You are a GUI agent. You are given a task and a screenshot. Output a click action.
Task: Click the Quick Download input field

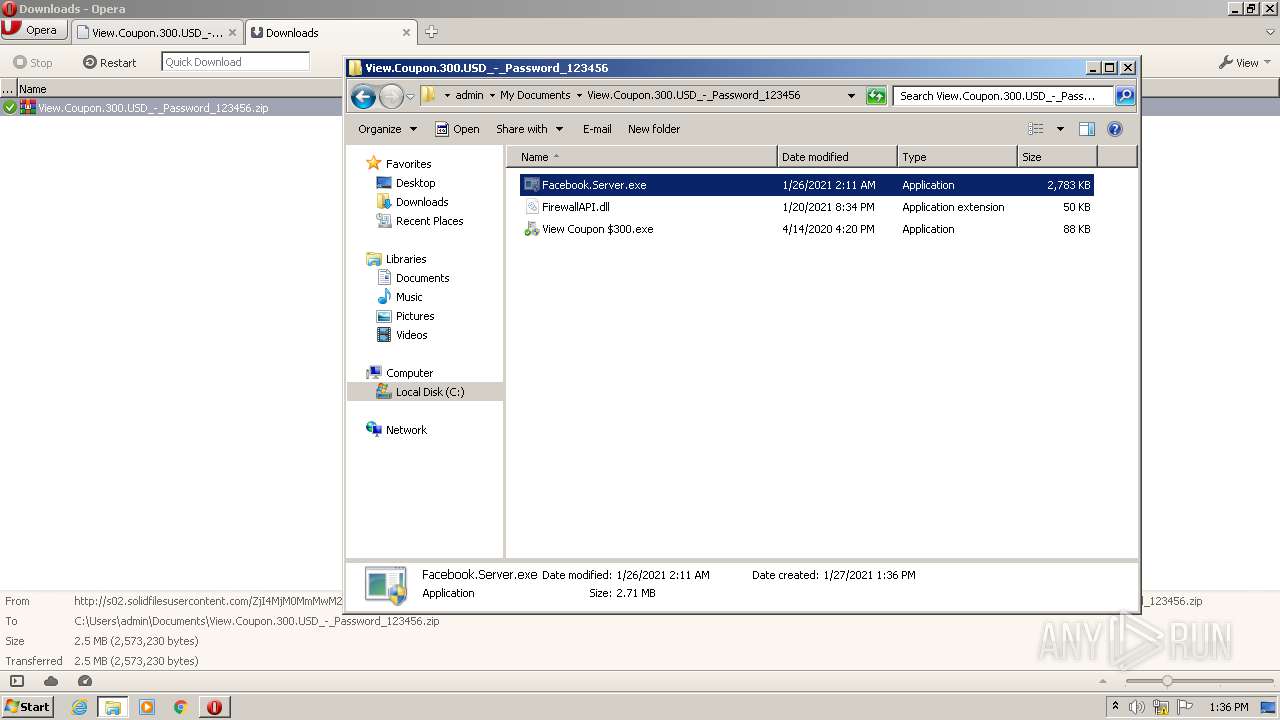[x=235, y=62]
